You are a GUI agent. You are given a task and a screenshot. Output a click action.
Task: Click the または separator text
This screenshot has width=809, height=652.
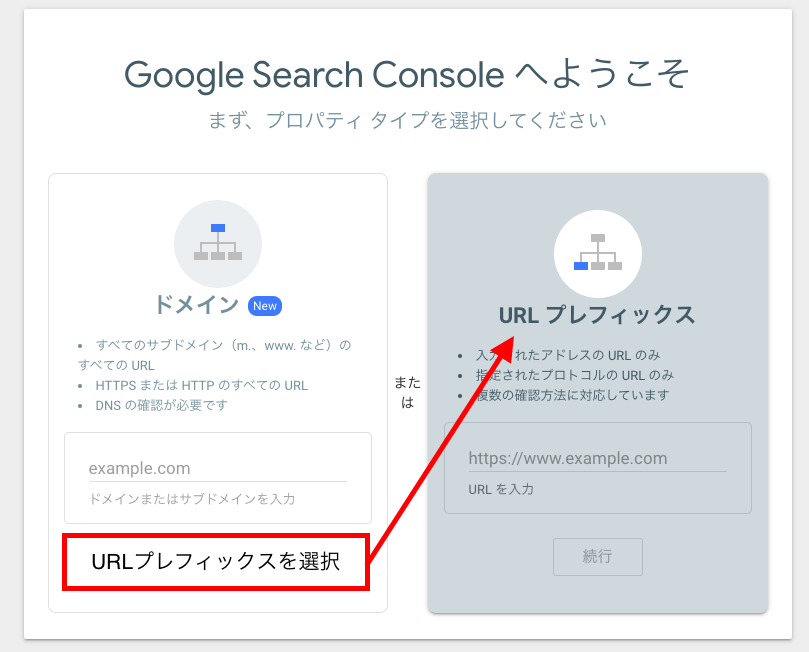pyautogui.click(x=408, y=392)
